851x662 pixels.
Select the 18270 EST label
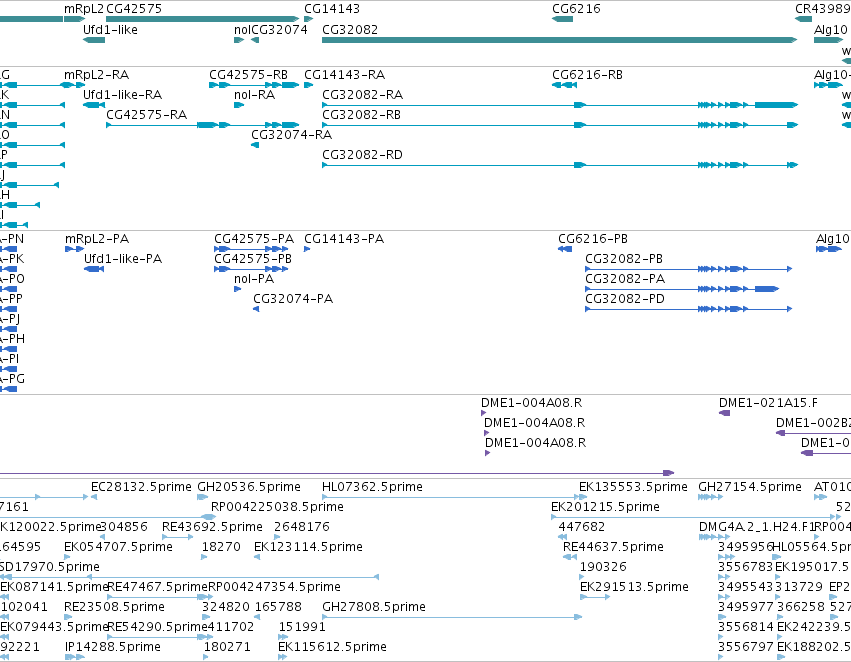click(221, 547)
